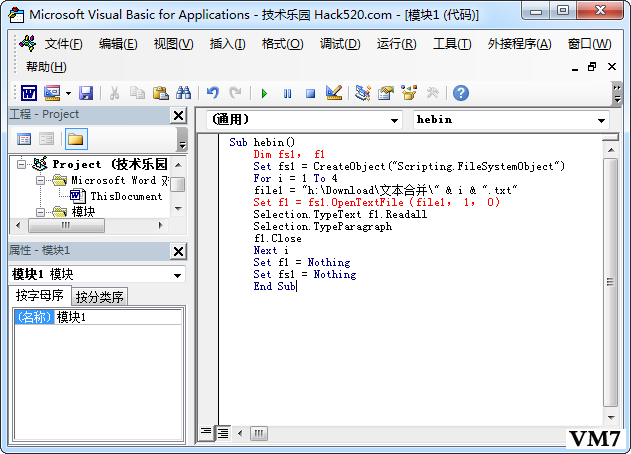
Task: Click View Code icon in Project panel
Action: click(x=24, y=139)
